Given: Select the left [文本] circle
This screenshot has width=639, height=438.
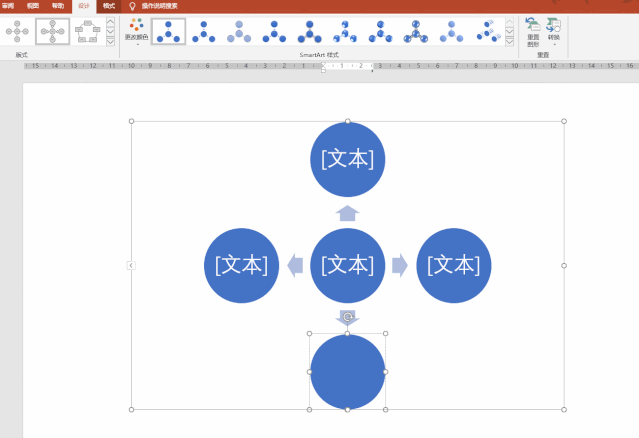Looking at the screenshot, I should pos(242,266).
